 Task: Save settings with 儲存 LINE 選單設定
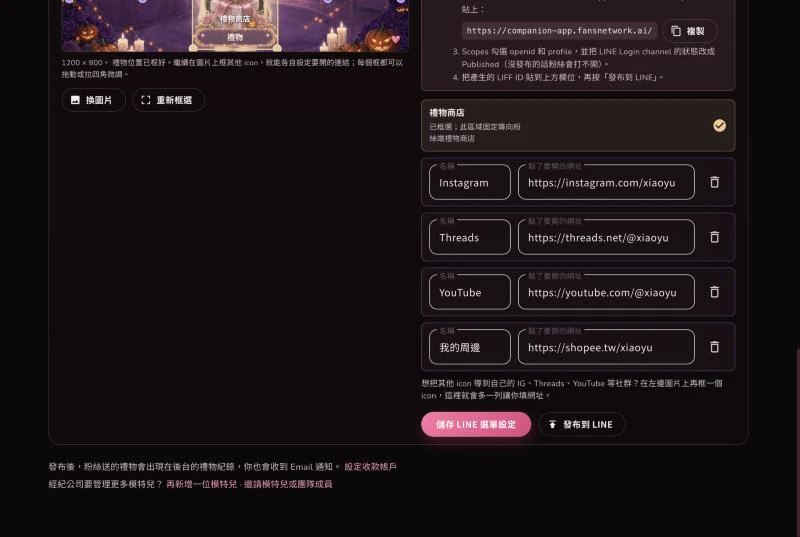(x=476, y=424)
